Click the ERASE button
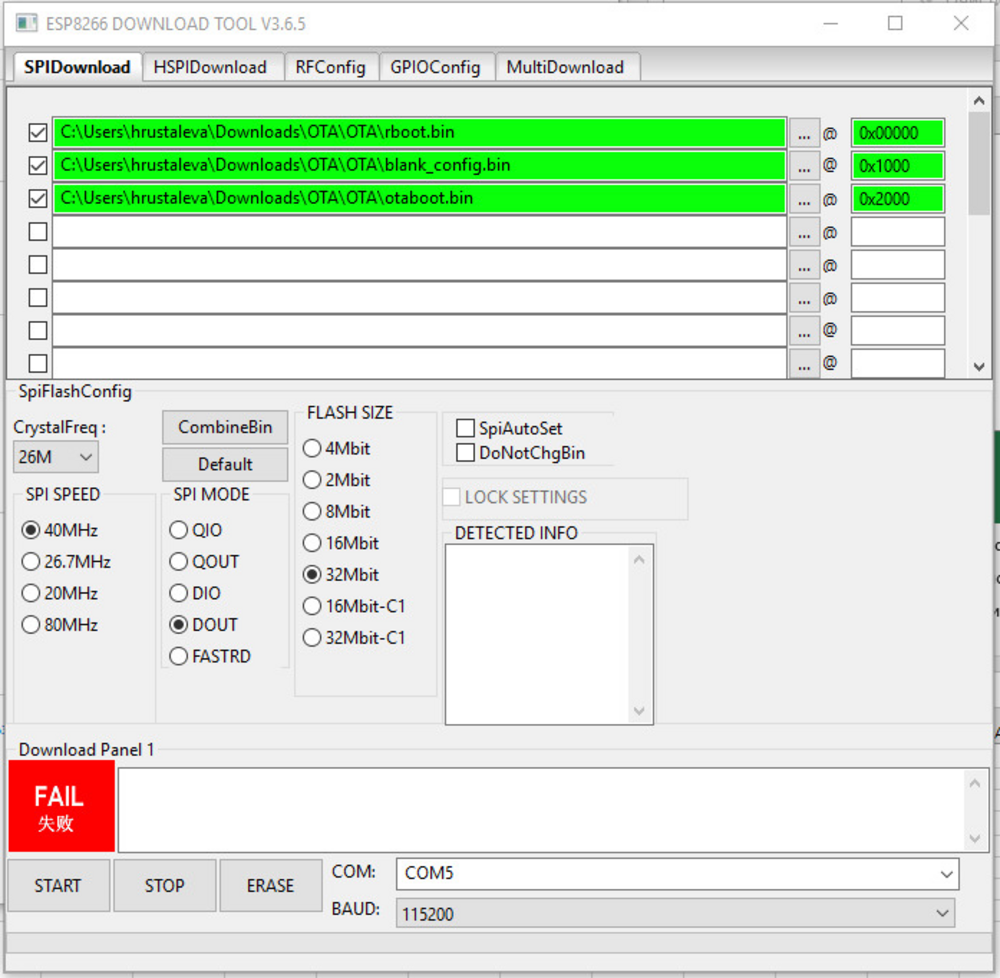 [270, 886]
